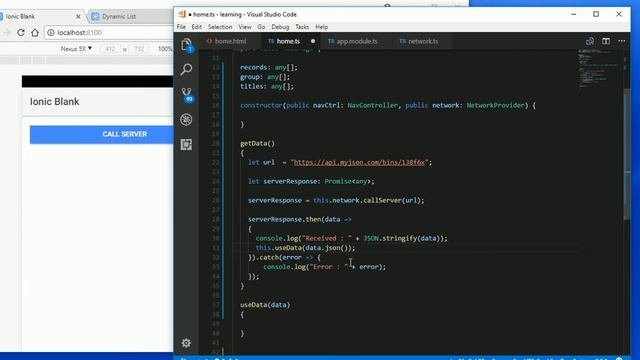This screenshot has width=640, height=360.
Task: Open the File menu
Action: coord(181,27)
